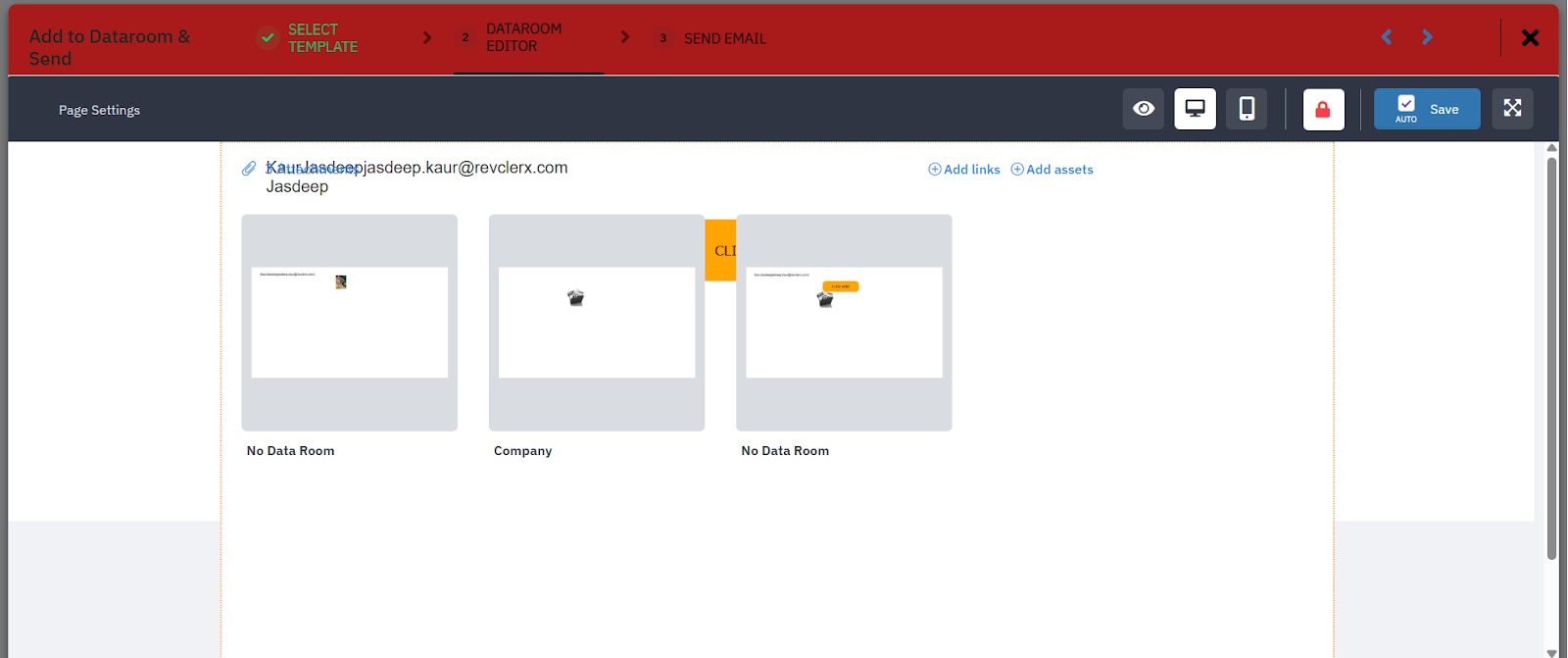The height and width of the screenshot is (658, 1568).
Task: Click the Save button
Action: pyautogui.click(x=1444, y=110)
